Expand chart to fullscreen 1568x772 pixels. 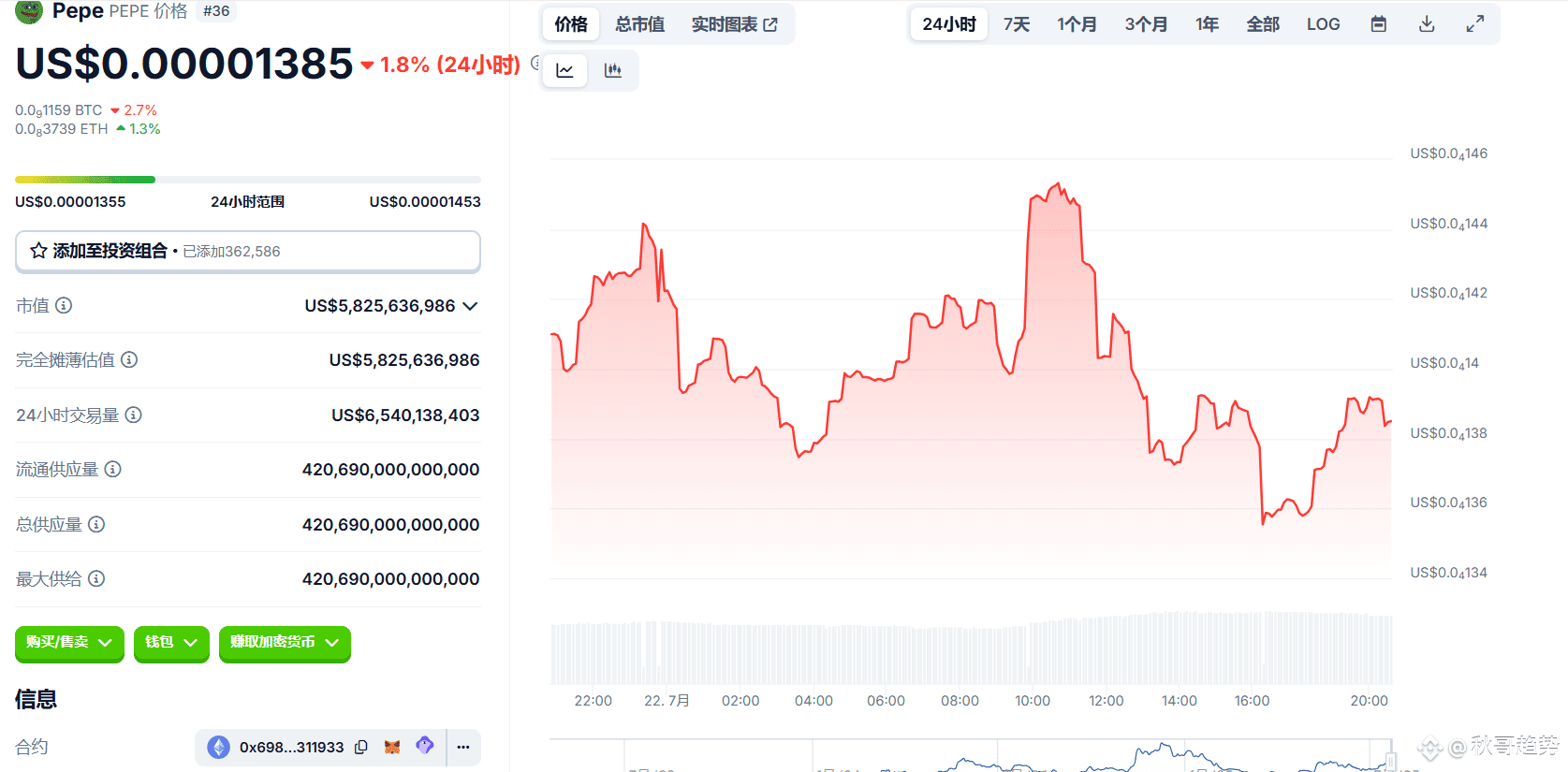point(1475,24)
